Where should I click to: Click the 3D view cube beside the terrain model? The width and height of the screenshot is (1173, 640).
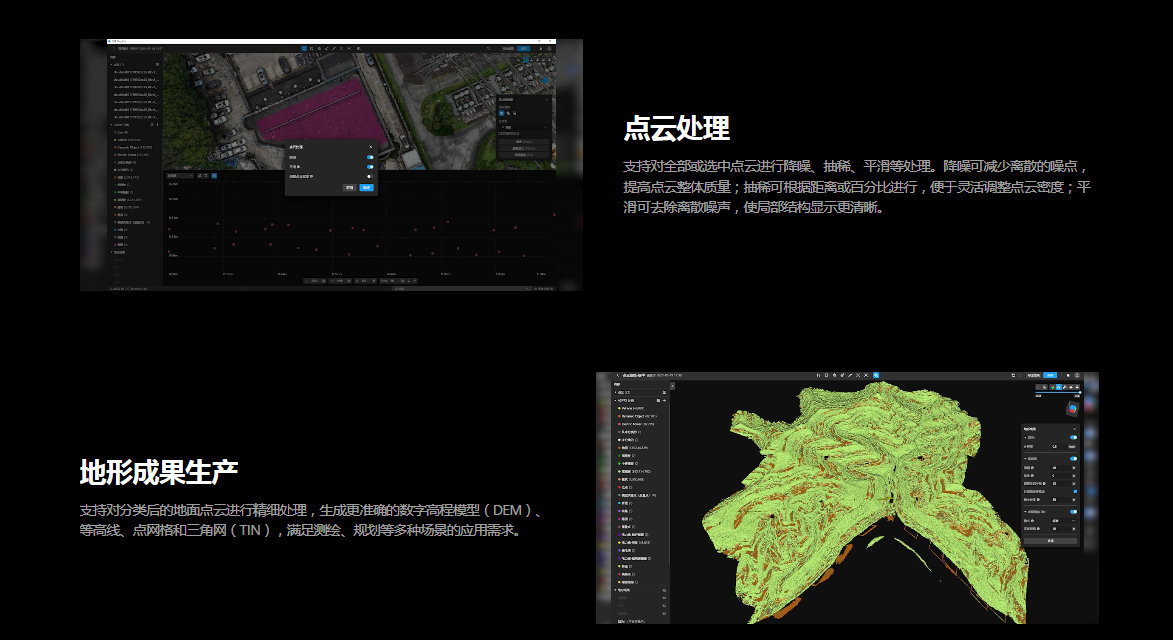tap(1073, 410)
